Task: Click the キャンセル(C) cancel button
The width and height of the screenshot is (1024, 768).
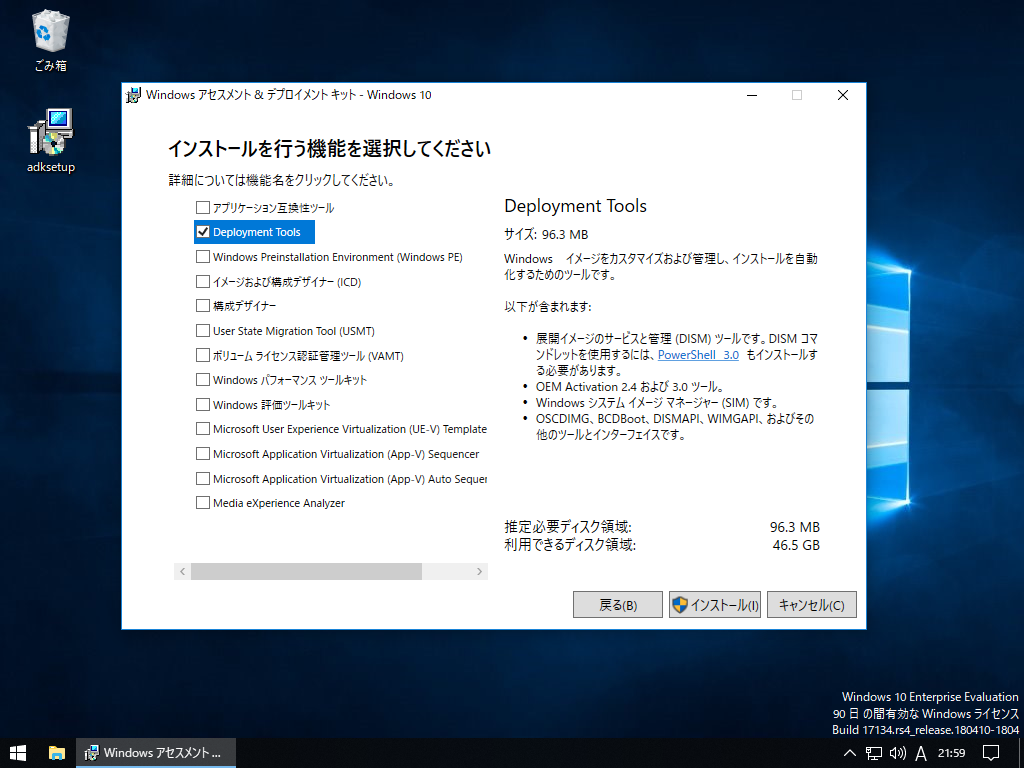Action: (x=812, y=605)
